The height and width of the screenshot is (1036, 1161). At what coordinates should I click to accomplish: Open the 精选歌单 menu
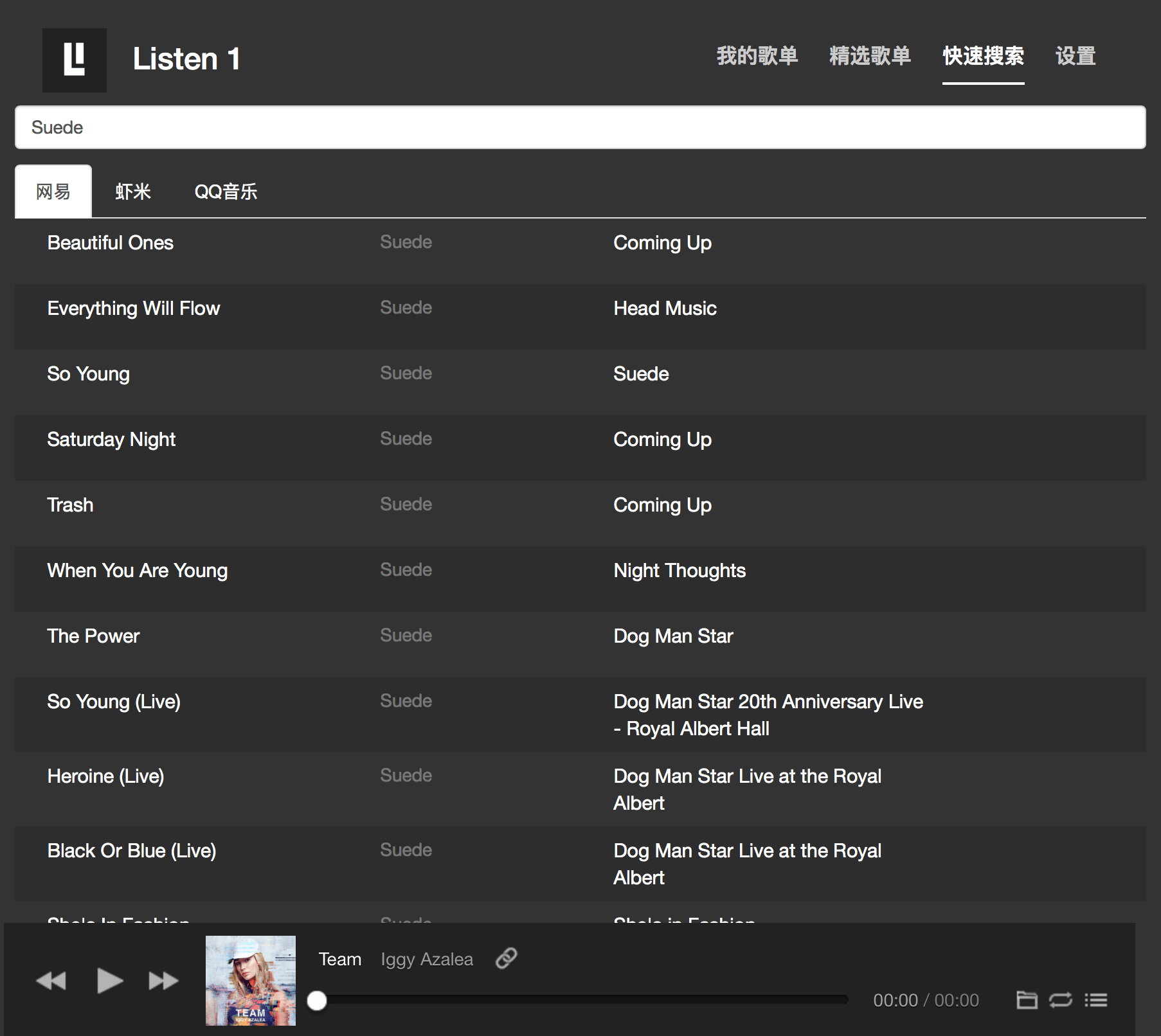tap(870, 56)
